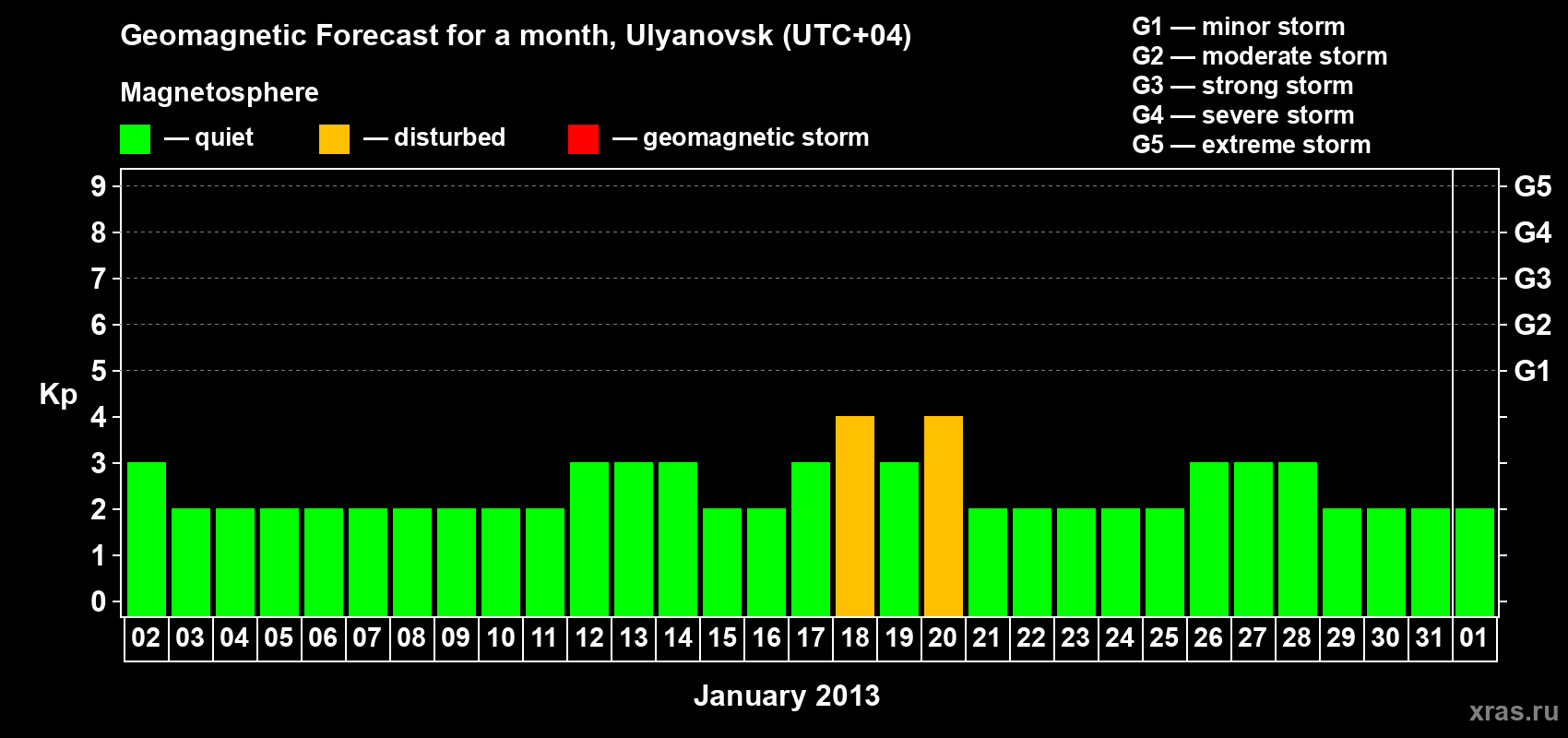Click the red geomagnetic storm legend swatch
The image size is (1568, 738).
tap(583, 139)
